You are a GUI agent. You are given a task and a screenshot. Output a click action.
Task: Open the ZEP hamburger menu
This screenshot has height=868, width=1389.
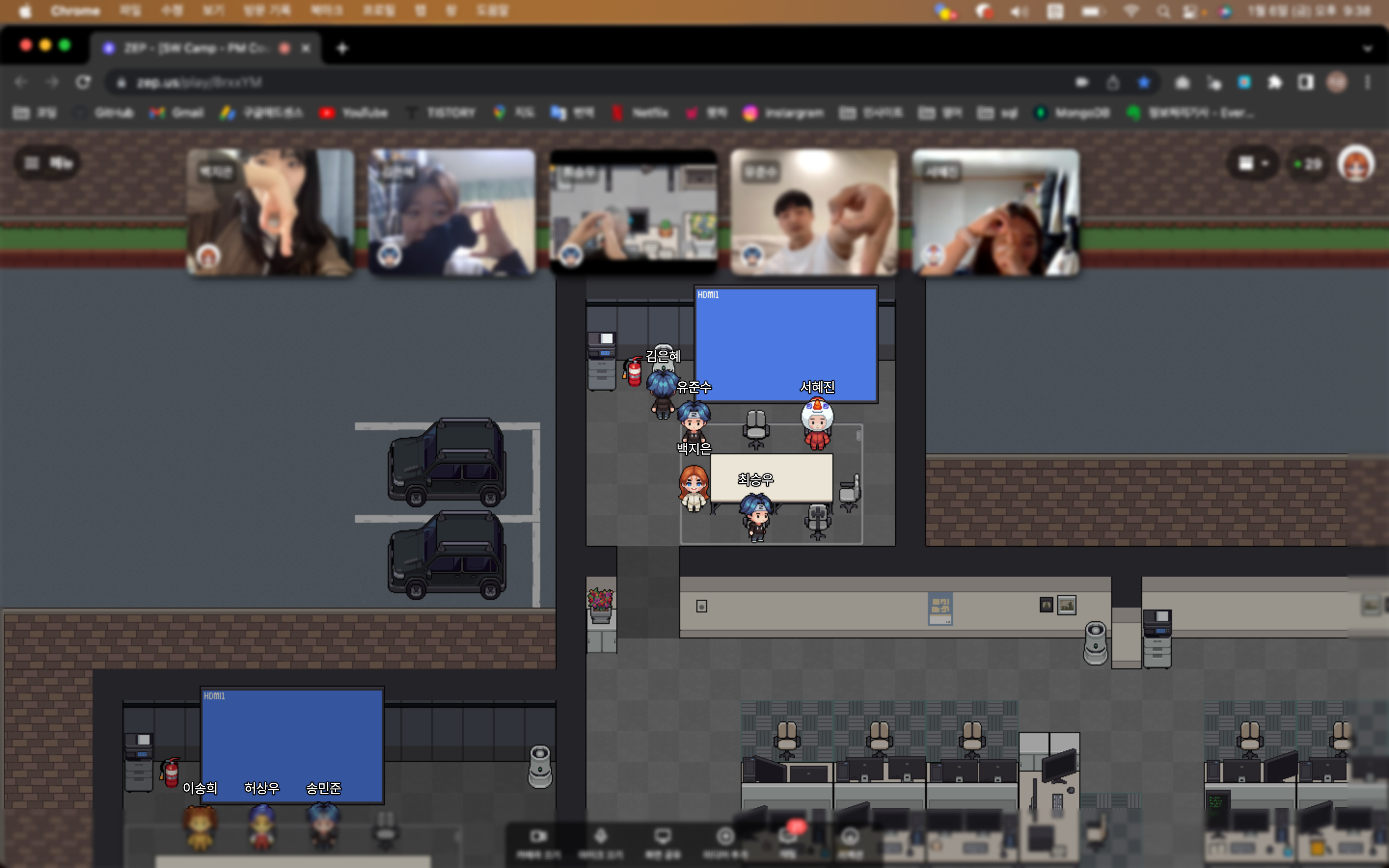click(32, 163)
